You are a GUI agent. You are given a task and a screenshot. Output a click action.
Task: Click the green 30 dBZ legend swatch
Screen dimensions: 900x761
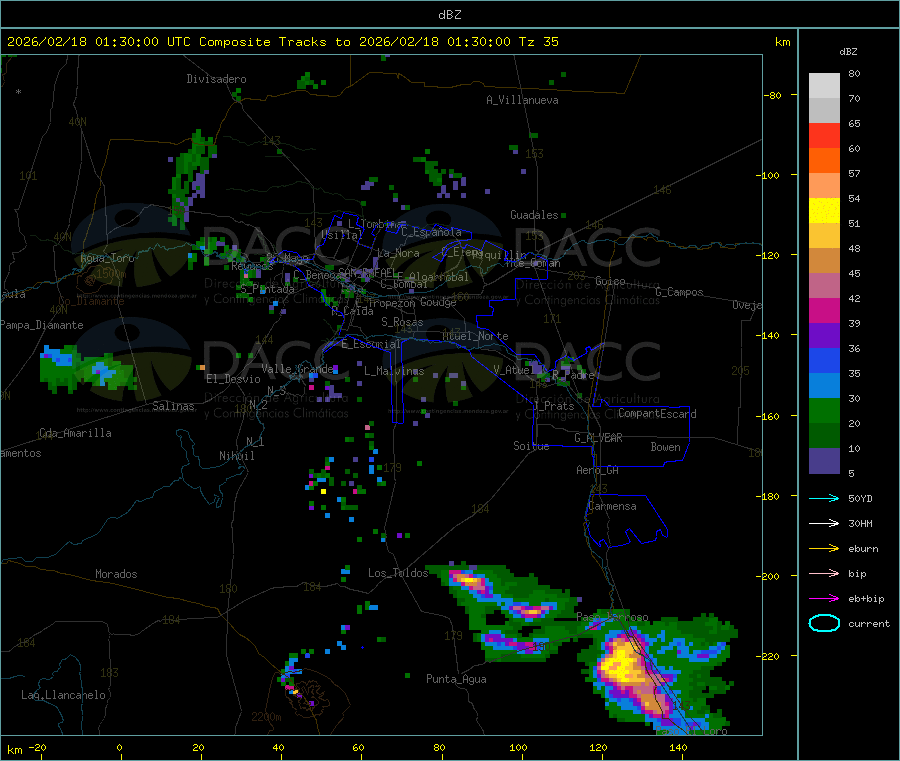coord(824,410)
